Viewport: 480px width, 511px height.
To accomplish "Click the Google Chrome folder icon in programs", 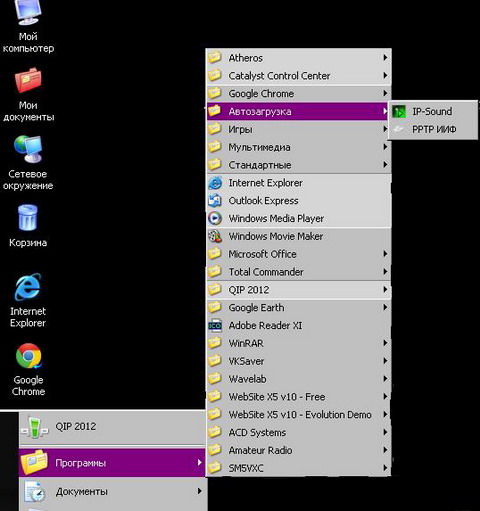I will tap(215, 93).
